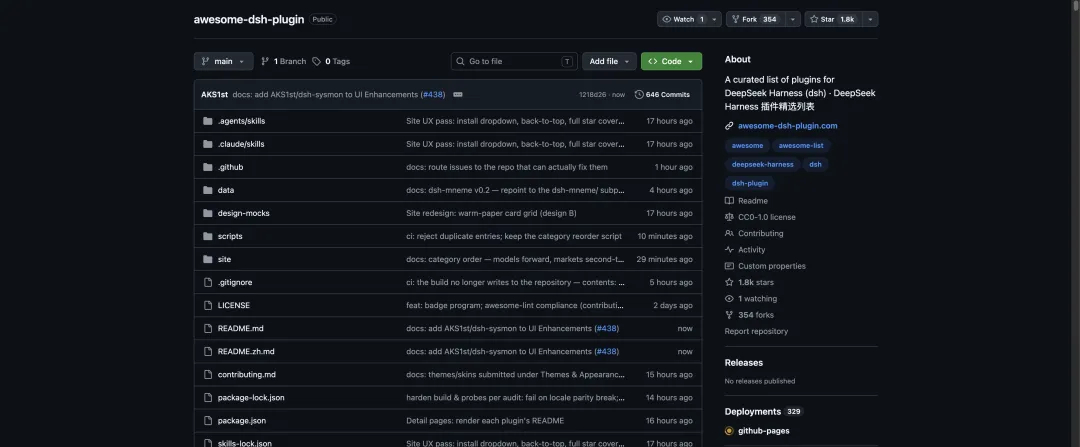The height and width of the screenshot is (447, 1080).
Task: Select the dsh topic tag
Action: point(816,165)
